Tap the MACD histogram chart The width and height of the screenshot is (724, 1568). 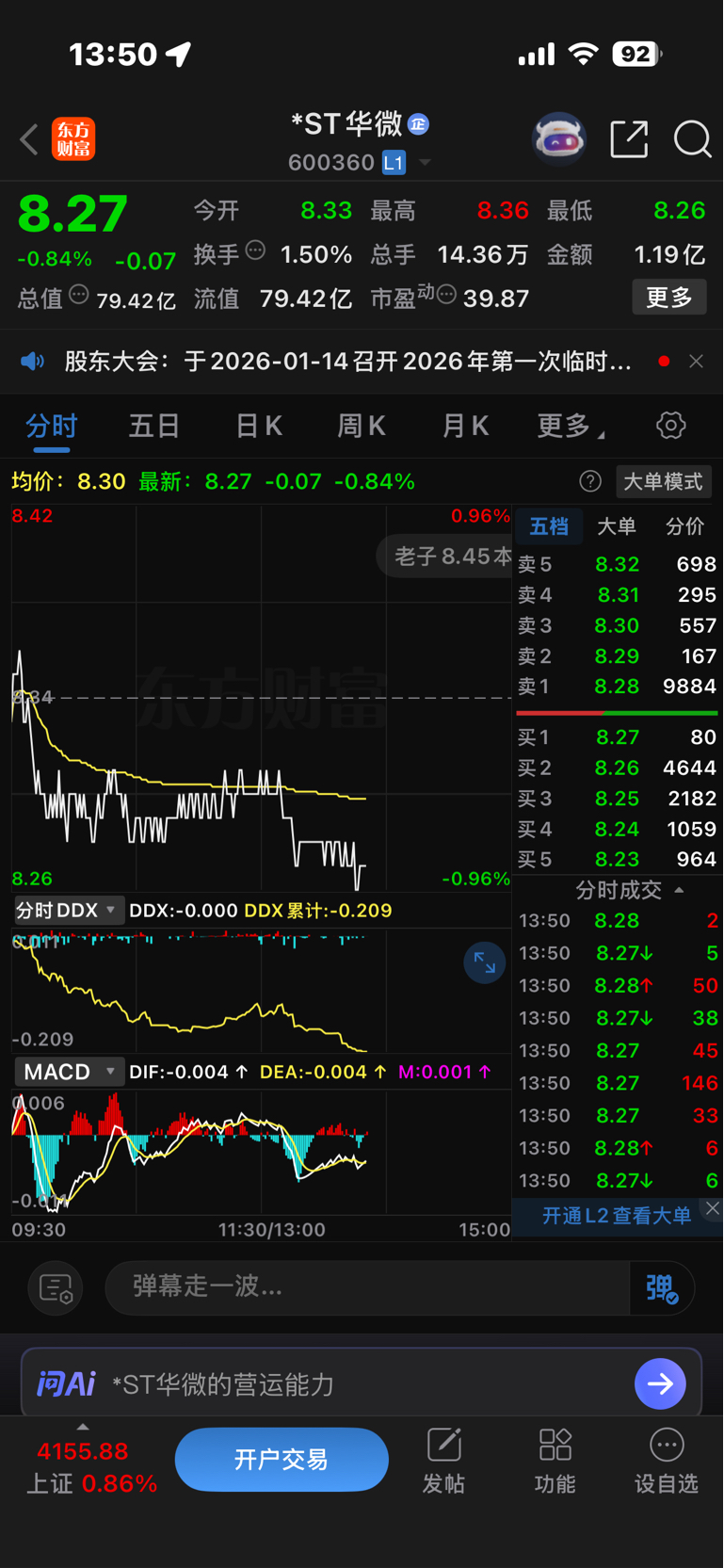coord(261,1151)
